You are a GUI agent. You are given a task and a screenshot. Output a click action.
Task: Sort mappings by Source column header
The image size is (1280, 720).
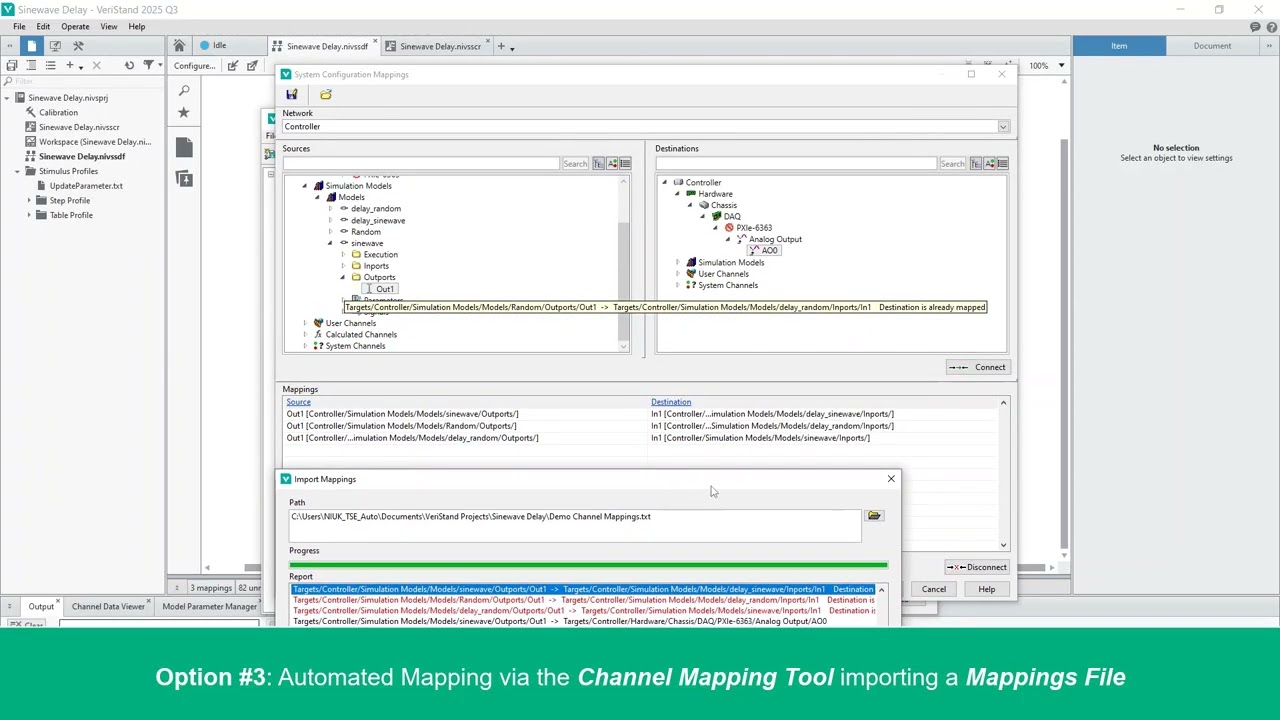tap(298, 402)
